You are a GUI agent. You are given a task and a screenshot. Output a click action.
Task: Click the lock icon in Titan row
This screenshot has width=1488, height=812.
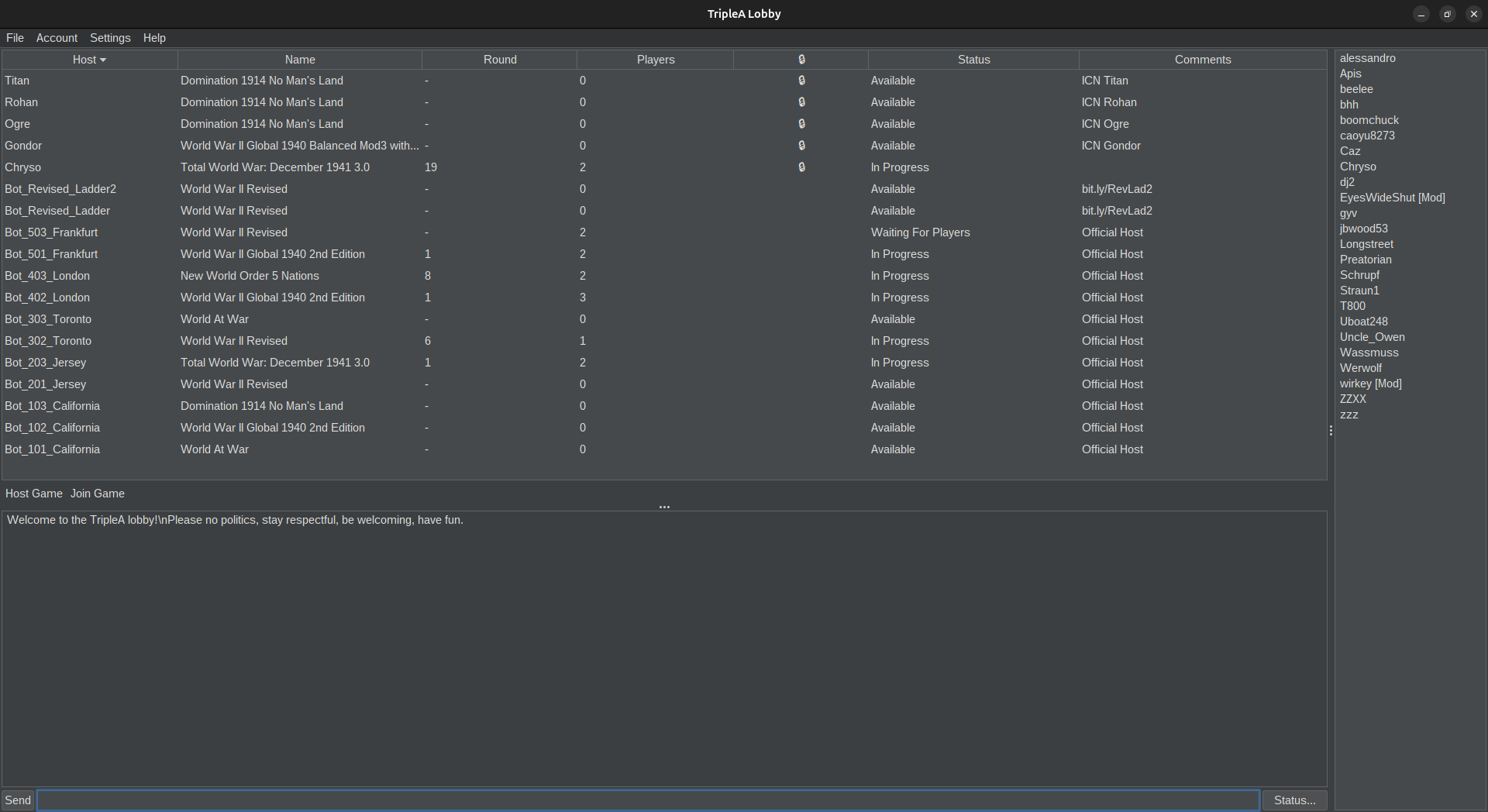(x=801, y=81)
